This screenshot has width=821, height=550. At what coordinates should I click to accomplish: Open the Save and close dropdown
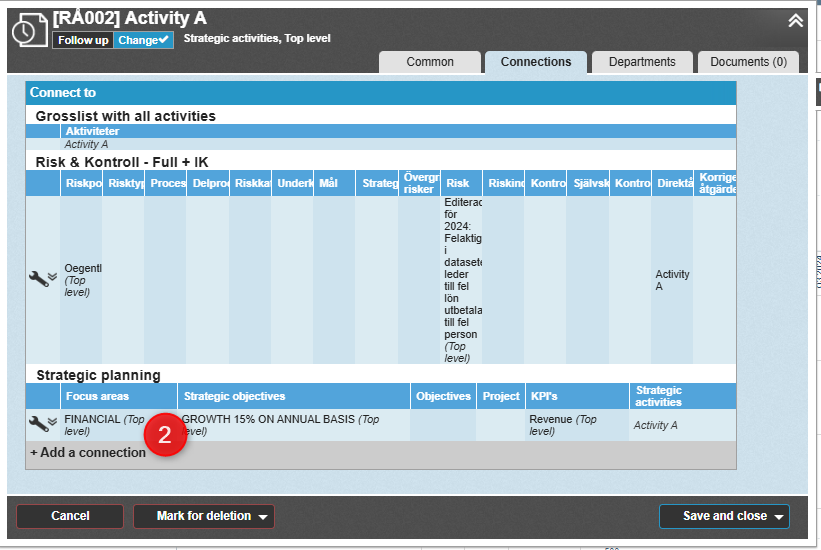(724, 516)
